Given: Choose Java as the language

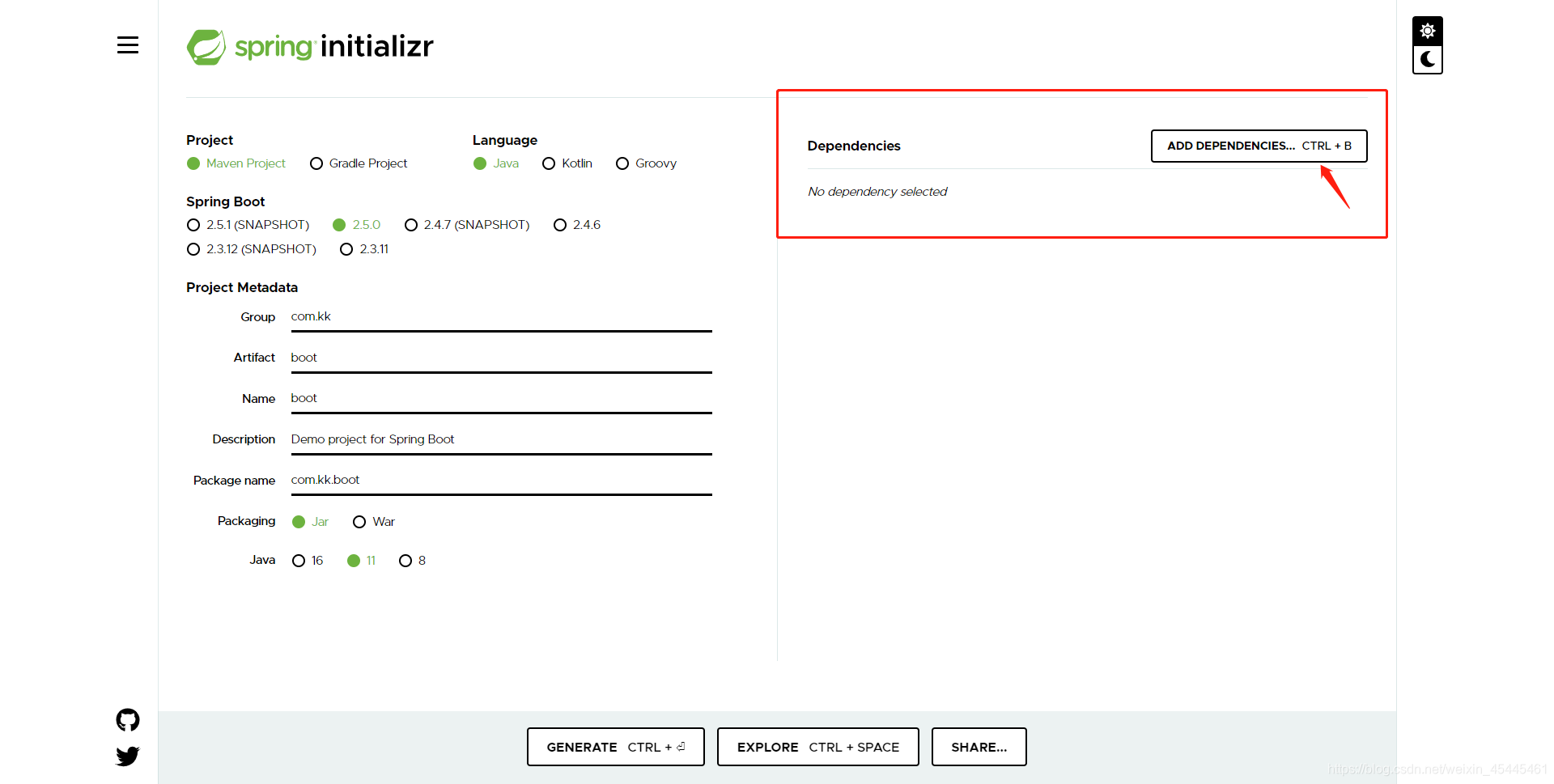Looking at the screenshot, I should coord(496,163).
